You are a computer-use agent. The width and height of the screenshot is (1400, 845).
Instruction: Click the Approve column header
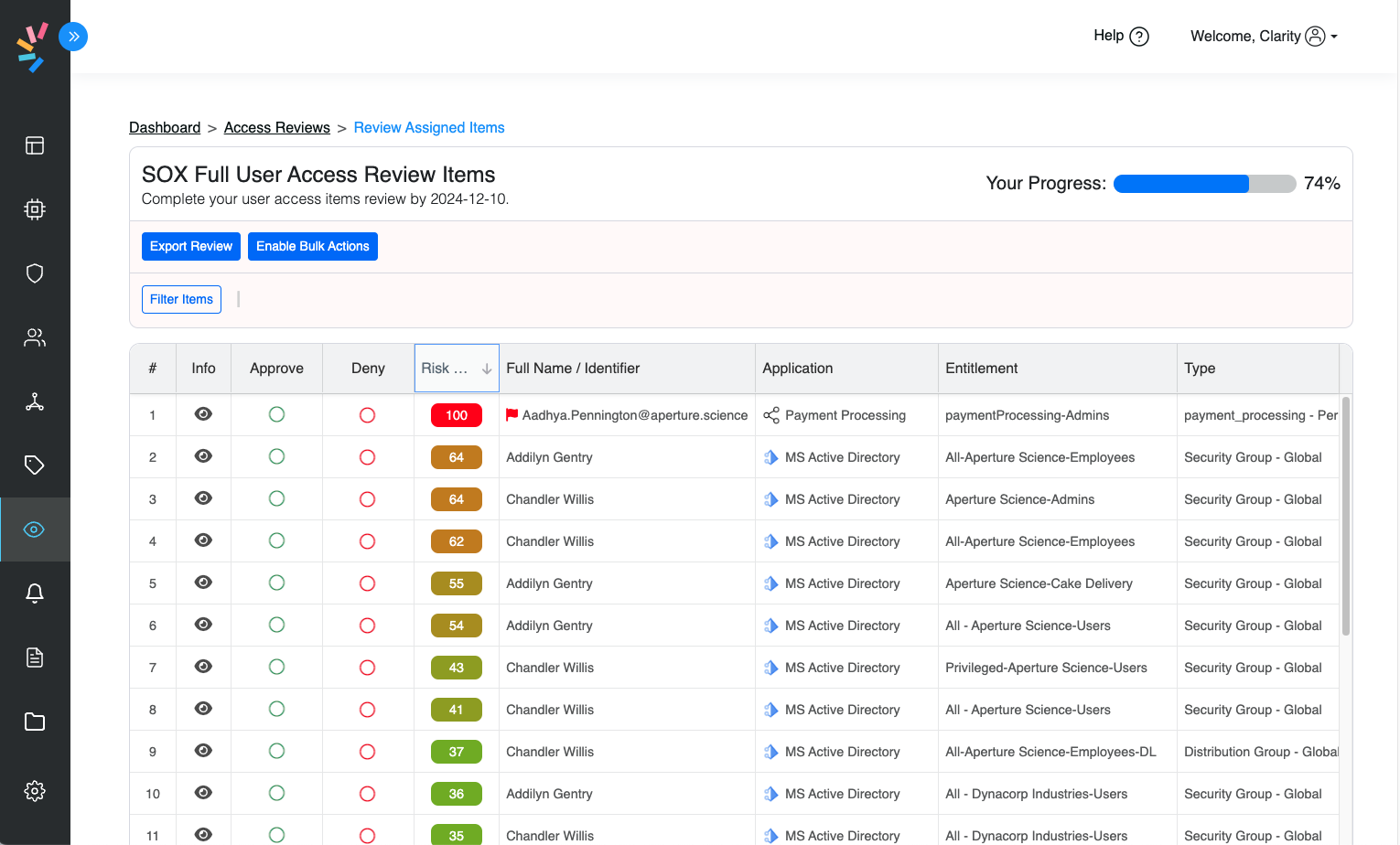point(276,369)
